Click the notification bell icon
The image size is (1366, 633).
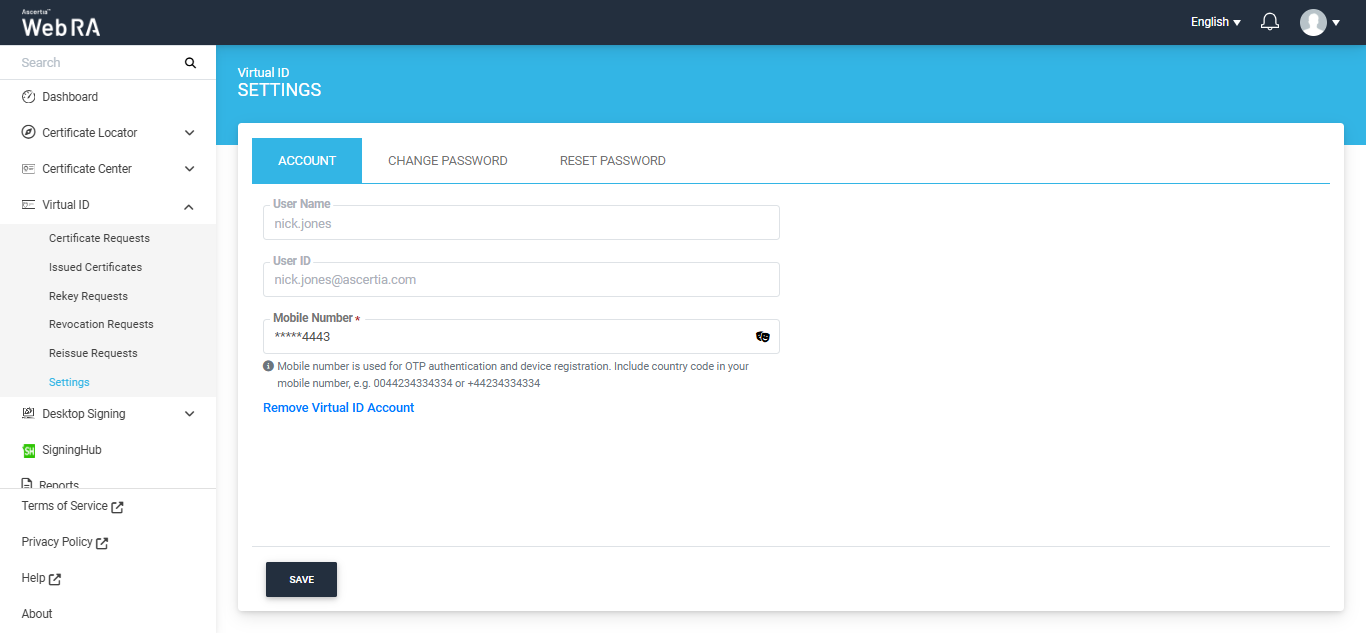[1270, 22]
